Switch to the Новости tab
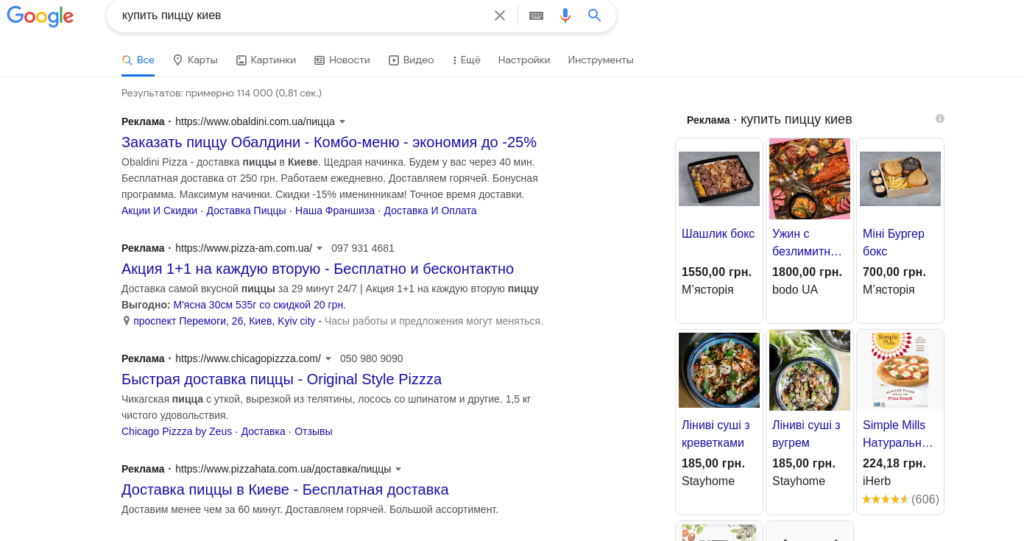1024x541 pixels. click(342, 60)
